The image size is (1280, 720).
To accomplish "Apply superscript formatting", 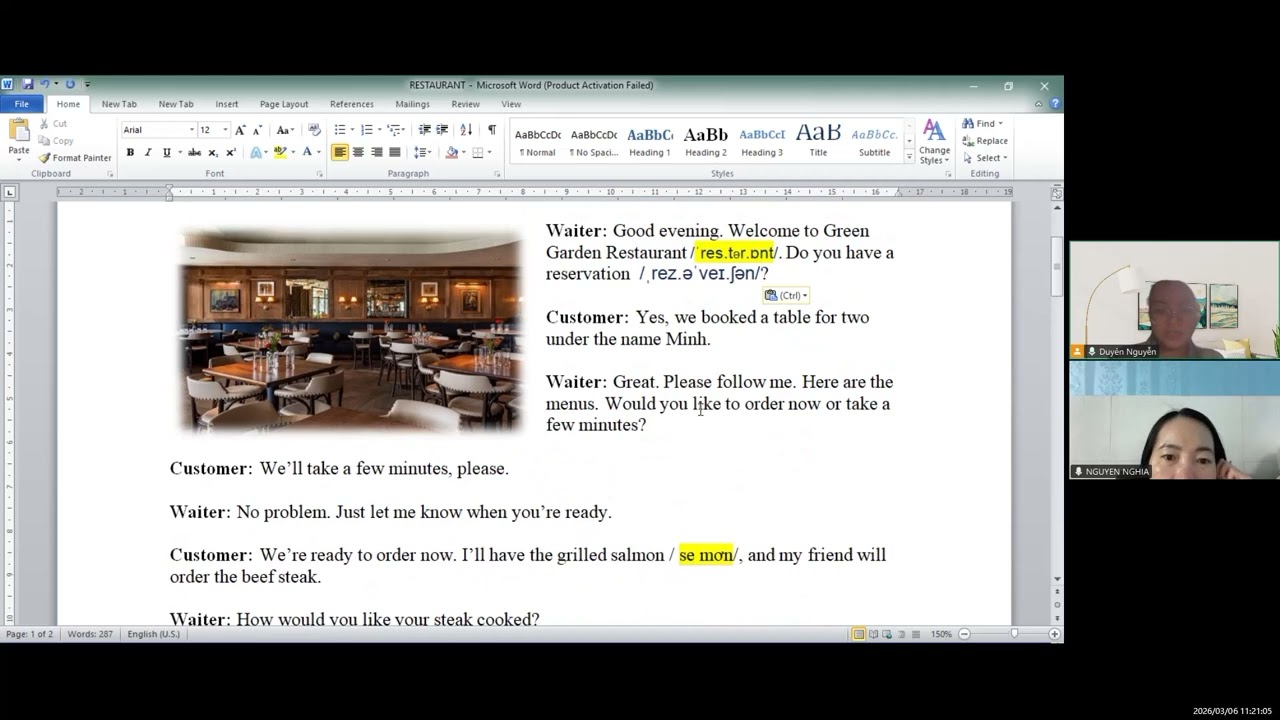I will click(230, 152).
